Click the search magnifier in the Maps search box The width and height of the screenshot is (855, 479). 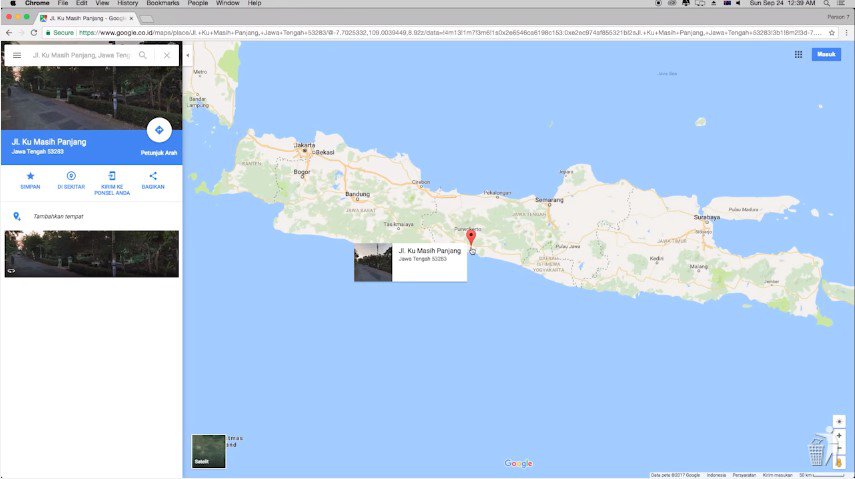[x=143, y=55]
